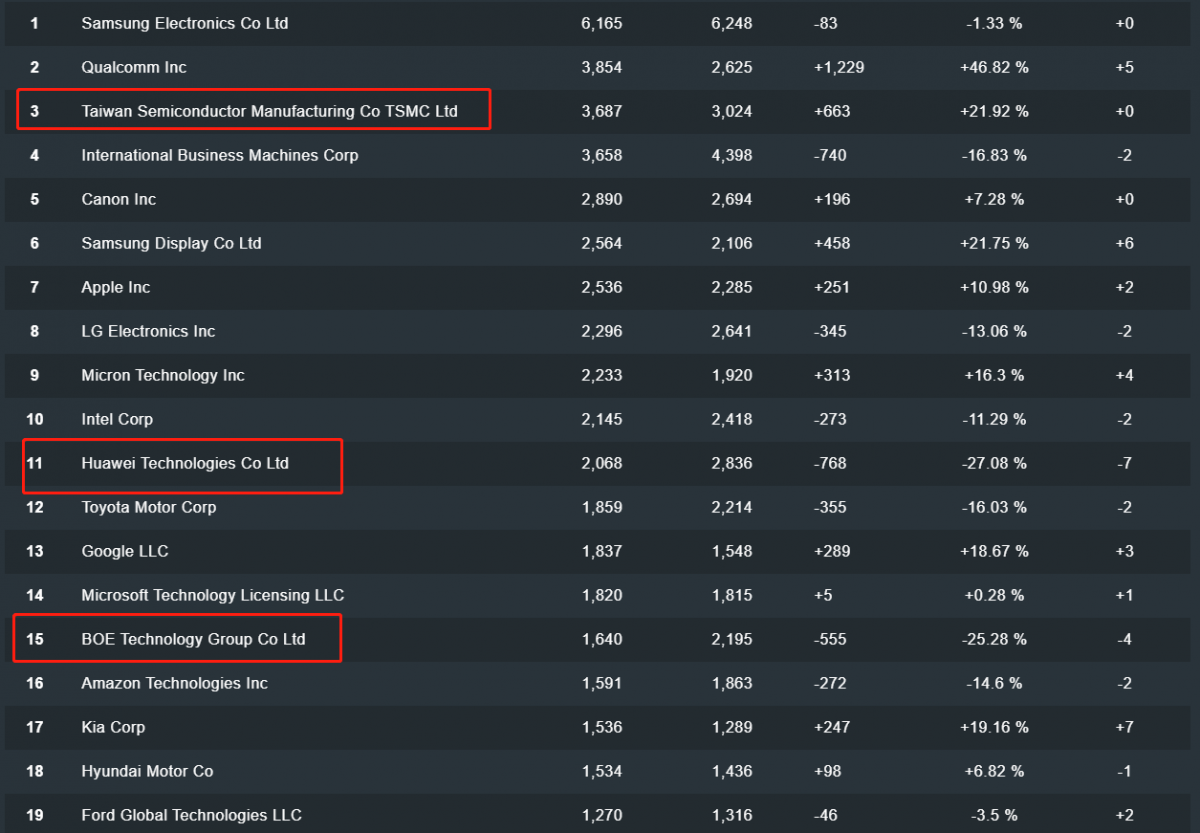Select the Samsung Electronics Co Ltd name
Screen dimensions: 1200x833
click(185, 23)
